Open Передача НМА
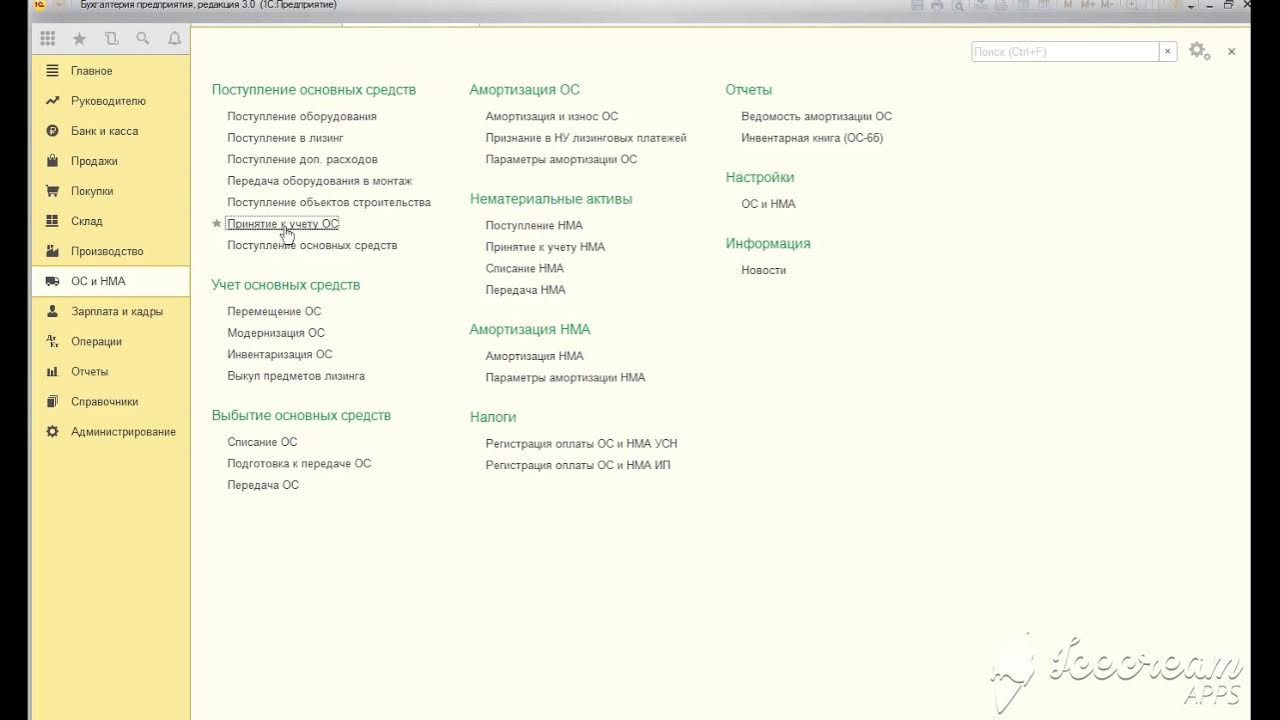Image resolution: width=1280 pixels, height=720 pixels. click(x=526, y=290)
